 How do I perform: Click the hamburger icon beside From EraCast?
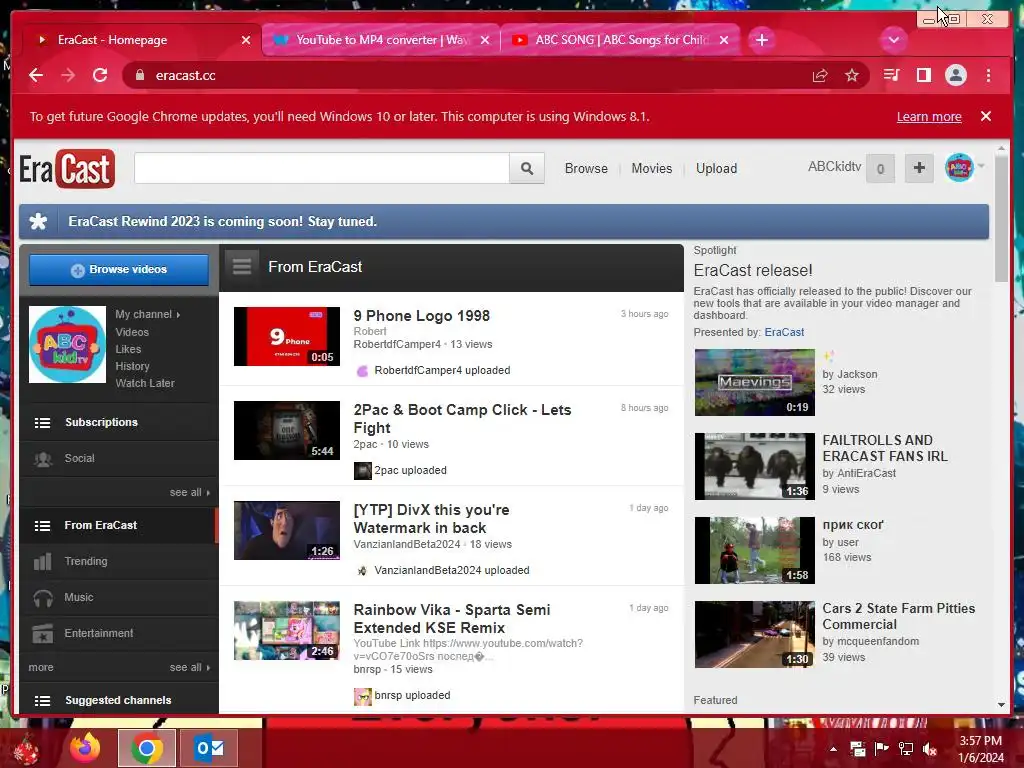[x=242, y=266]
